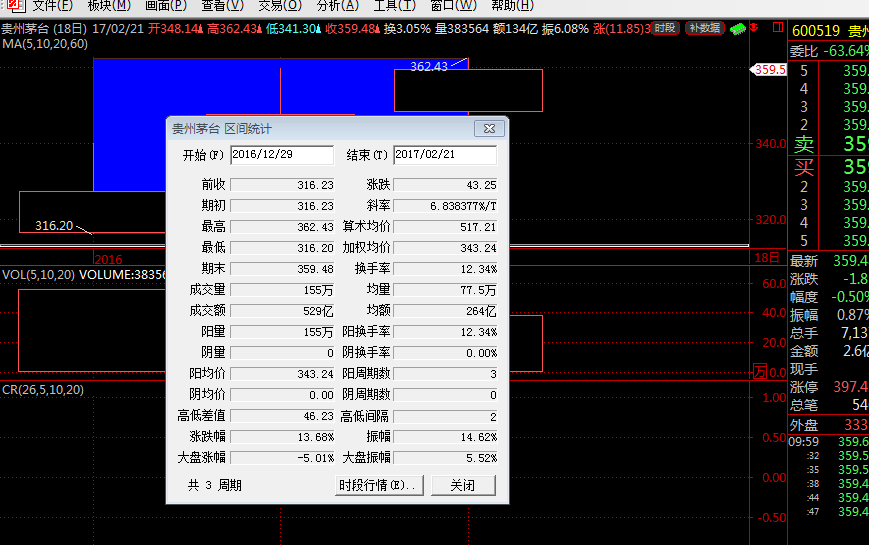The image size is (869, 545).
Task: Open the 帮助(H) menu
Action: 513,6
